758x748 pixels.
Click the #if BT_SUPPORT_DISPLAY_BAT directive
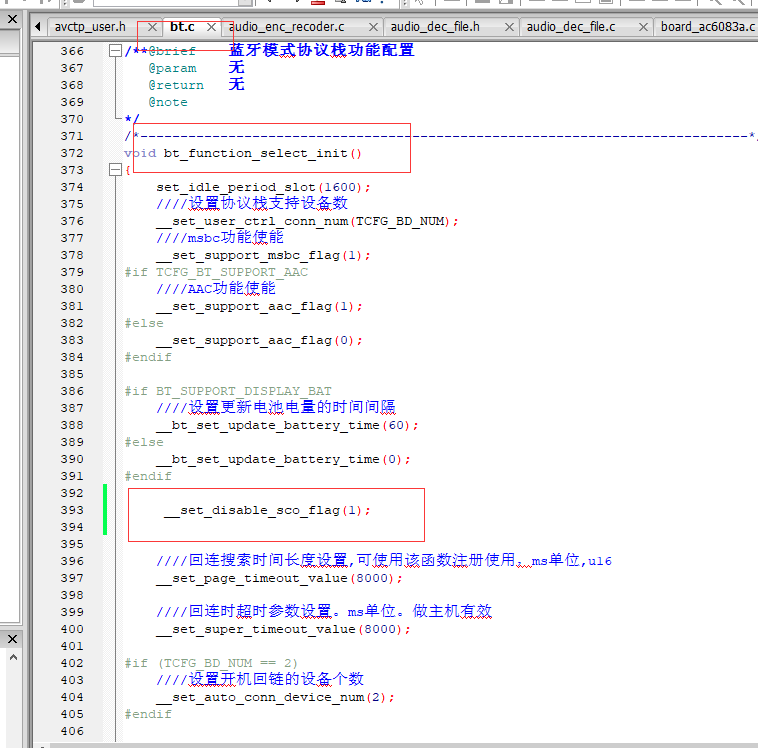tap(228, 391)
